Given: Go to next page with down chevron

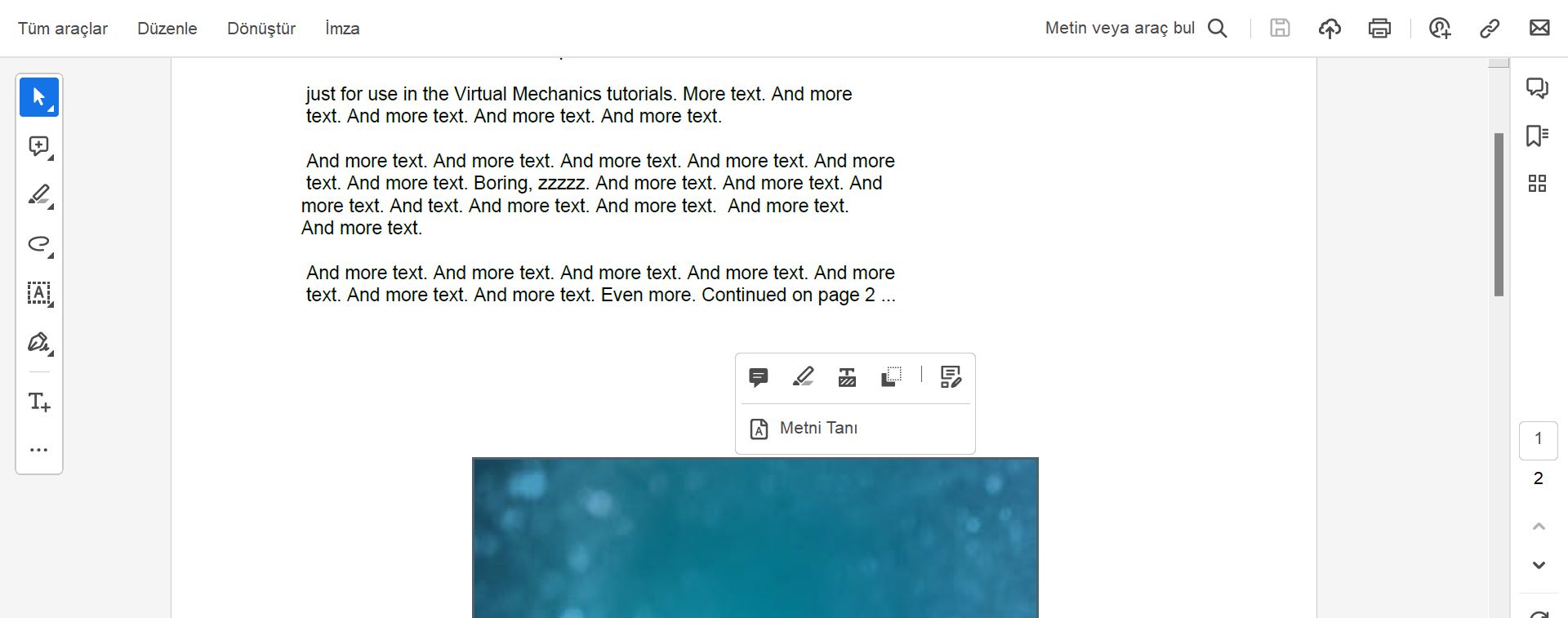Looking at the screenshot, I should point(1539,565).
